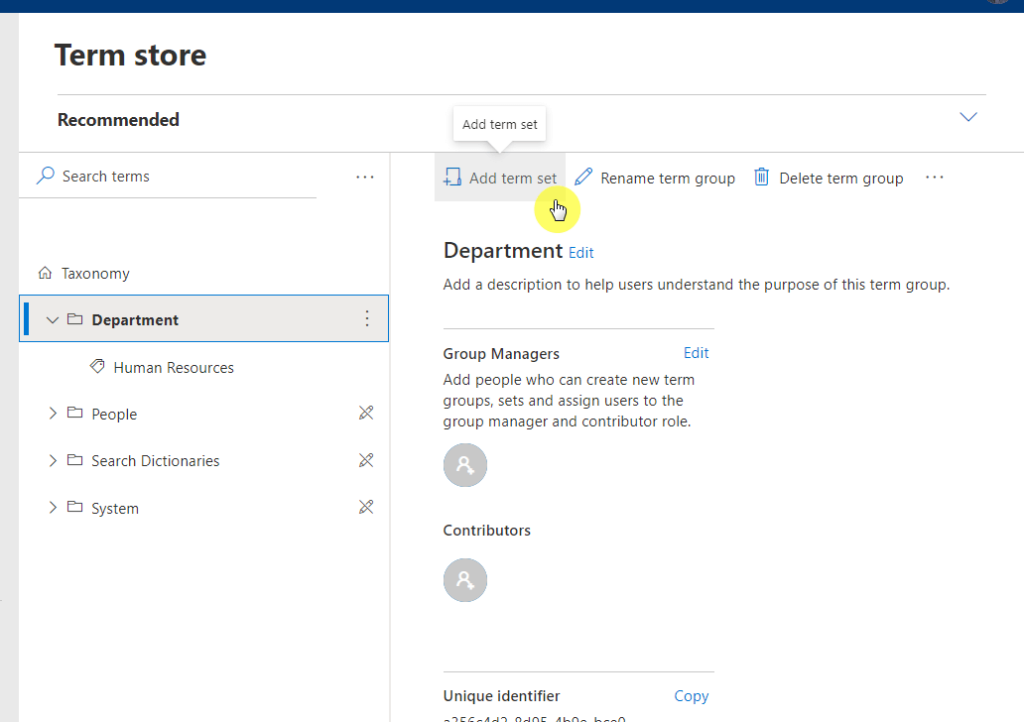Expand the Search Dictionaries group

coord(53,460)
